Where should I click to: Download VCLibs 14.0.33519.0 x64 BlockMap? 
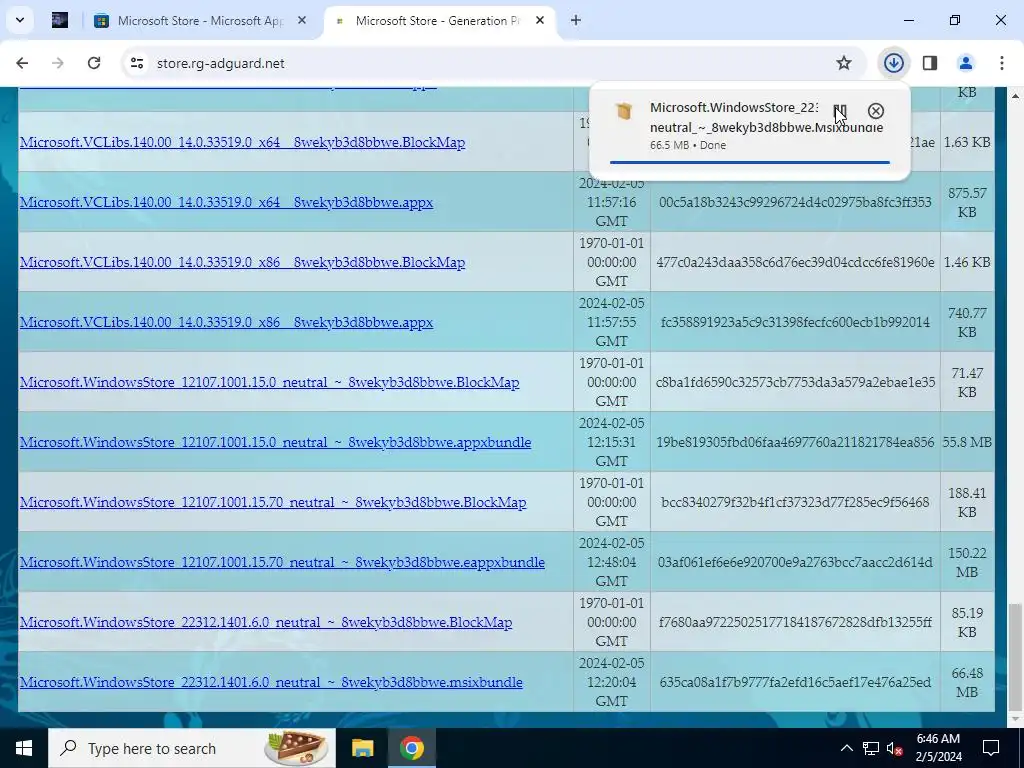point(242,142)
